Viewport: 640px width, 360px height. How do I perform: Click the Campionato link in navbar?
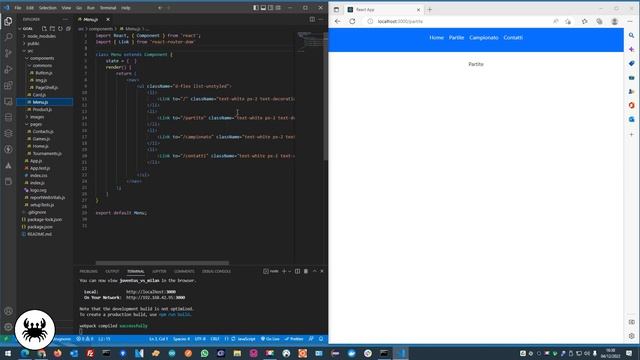[x=484, y=38]
